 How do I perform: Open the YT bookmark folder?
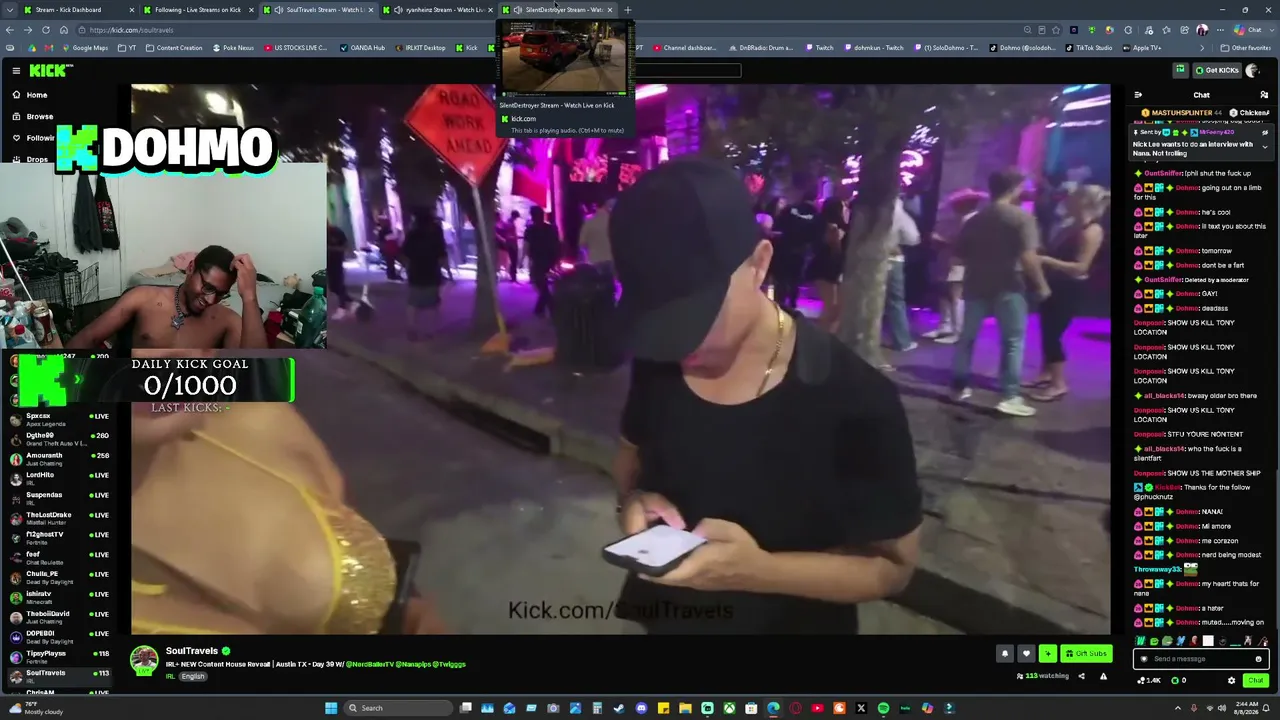pos(126,48)
